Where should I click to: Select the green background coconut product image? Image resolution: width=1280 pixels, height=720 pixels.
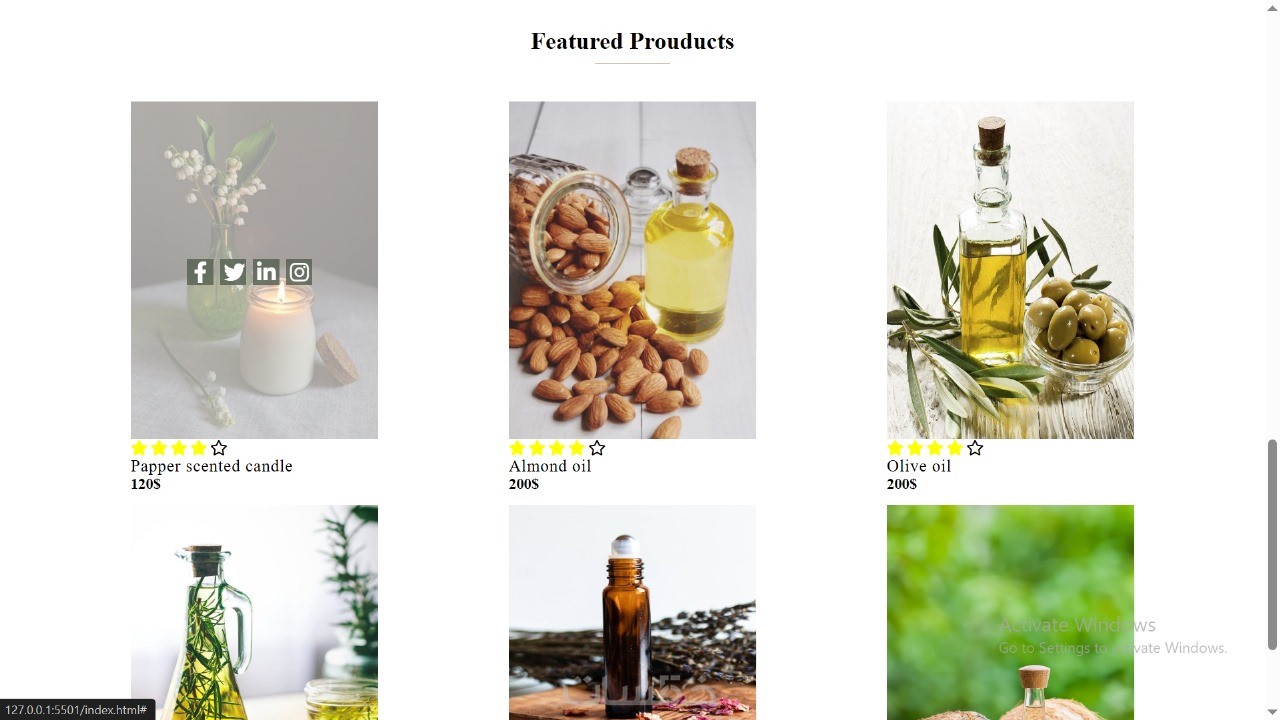coord(1010,612)
